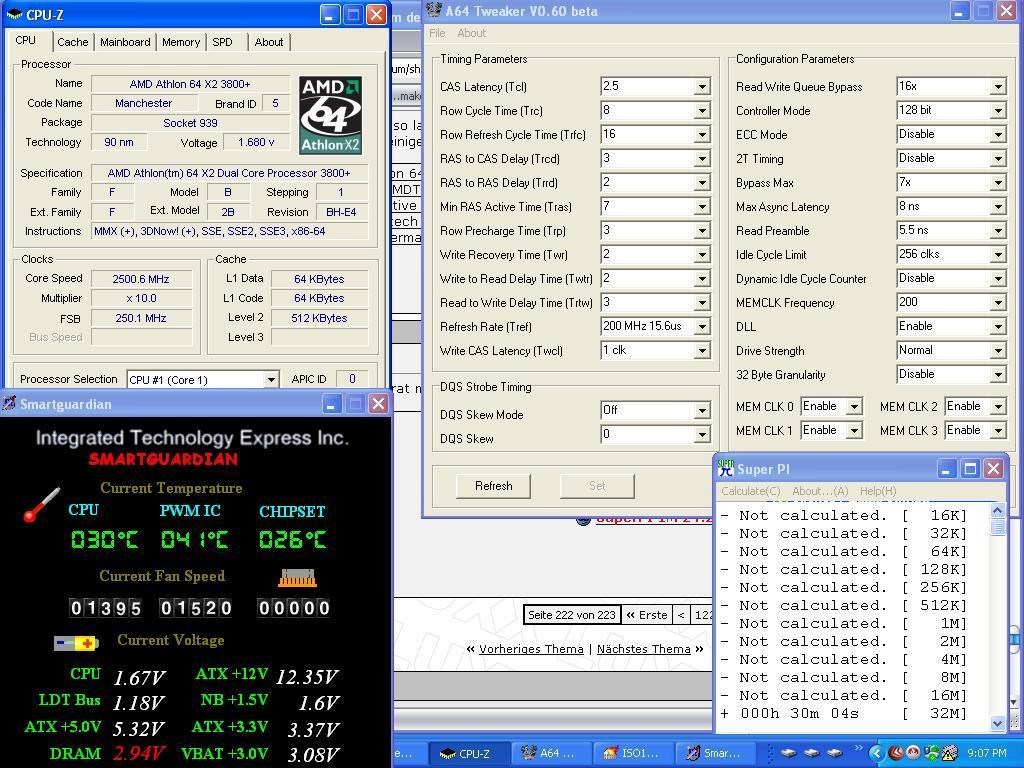This screenshot has height=768, width=1024.
Task: Click the Refresh button in A64 Tweaker
Action: [493, 486]
